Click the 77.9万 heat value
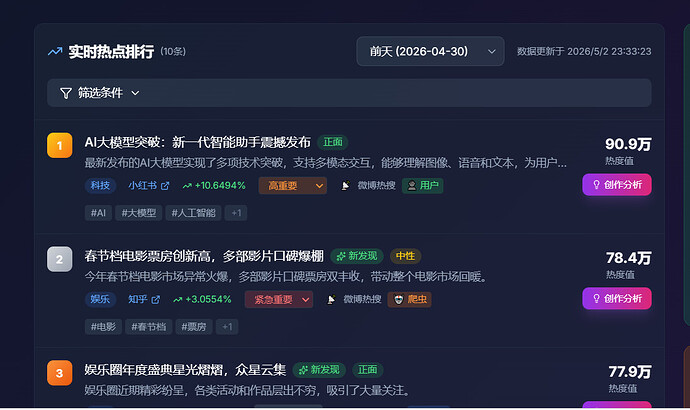This screenshot has width=690, height=410. point(630,372)
